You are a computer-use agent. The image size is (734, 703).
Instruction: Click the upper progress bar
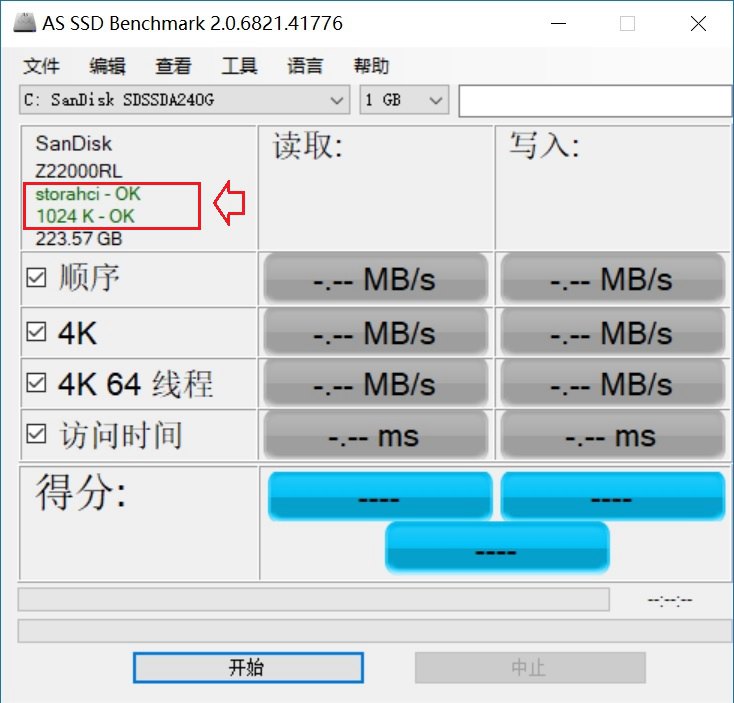(x=313, y=599)
